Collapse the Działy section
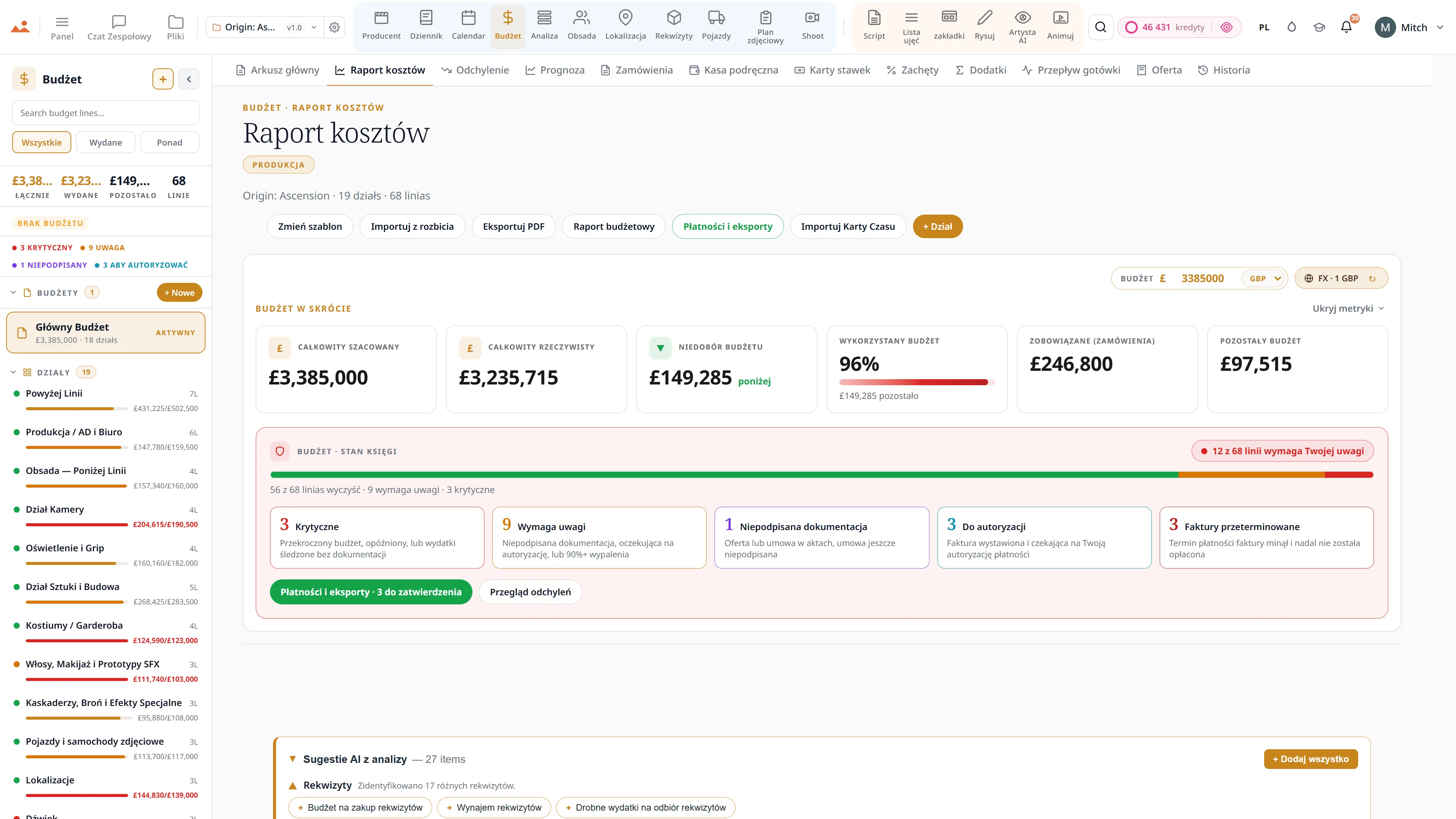Screen dimensions: 1456x819 (14, 372)
